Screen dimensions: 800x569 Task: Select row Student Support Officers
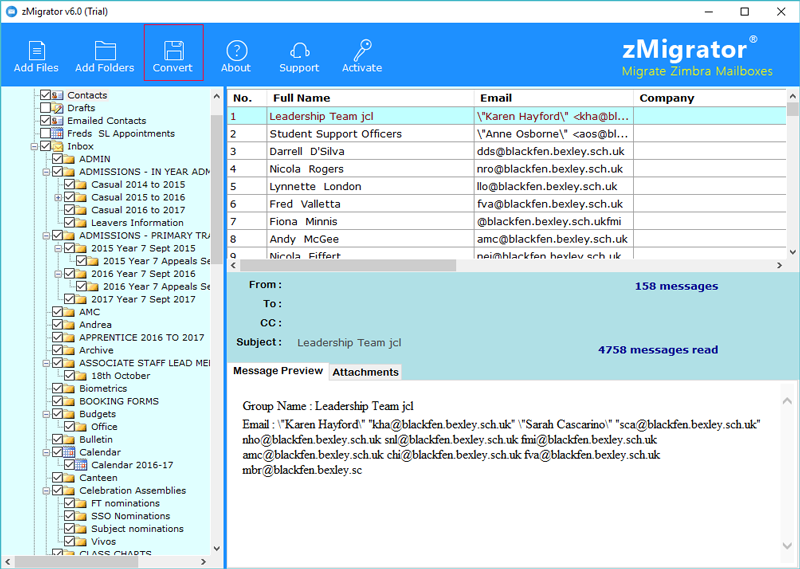click(x=507, y=134)
